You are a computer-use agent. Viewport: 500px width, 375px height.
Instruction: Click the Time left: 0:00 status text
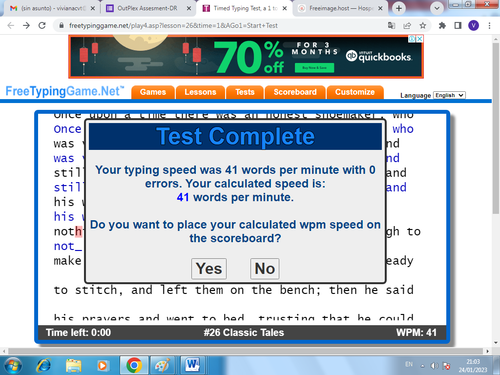coord(78,333)
